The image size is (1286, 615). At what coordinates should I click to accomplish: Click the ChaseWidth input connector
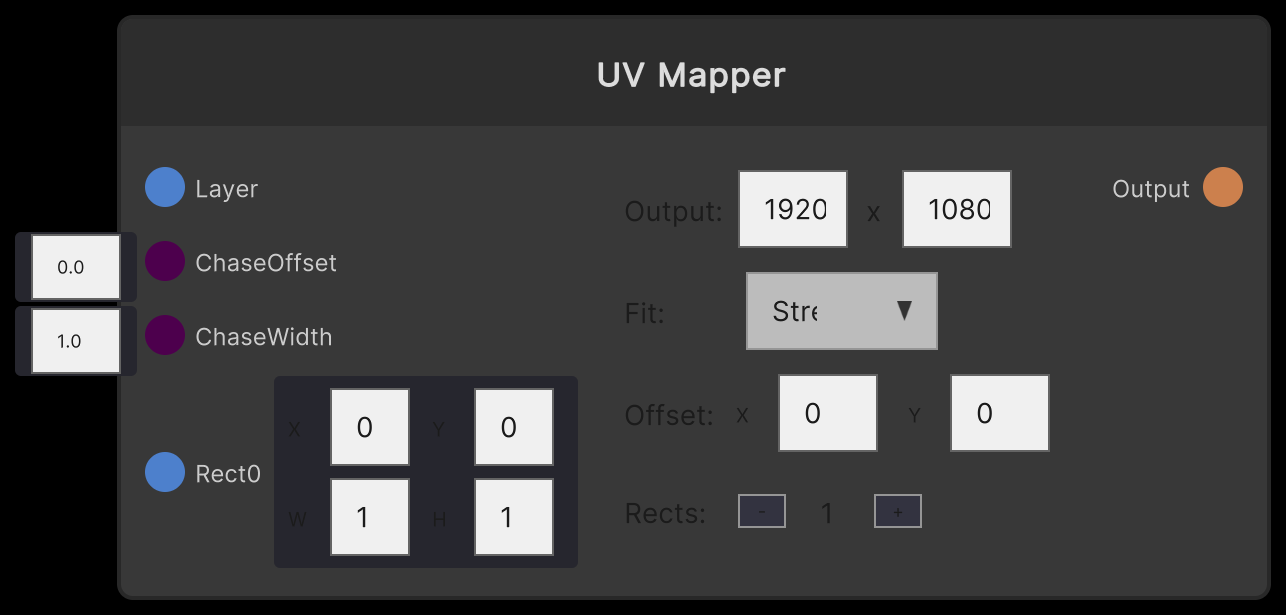point(165,336)
